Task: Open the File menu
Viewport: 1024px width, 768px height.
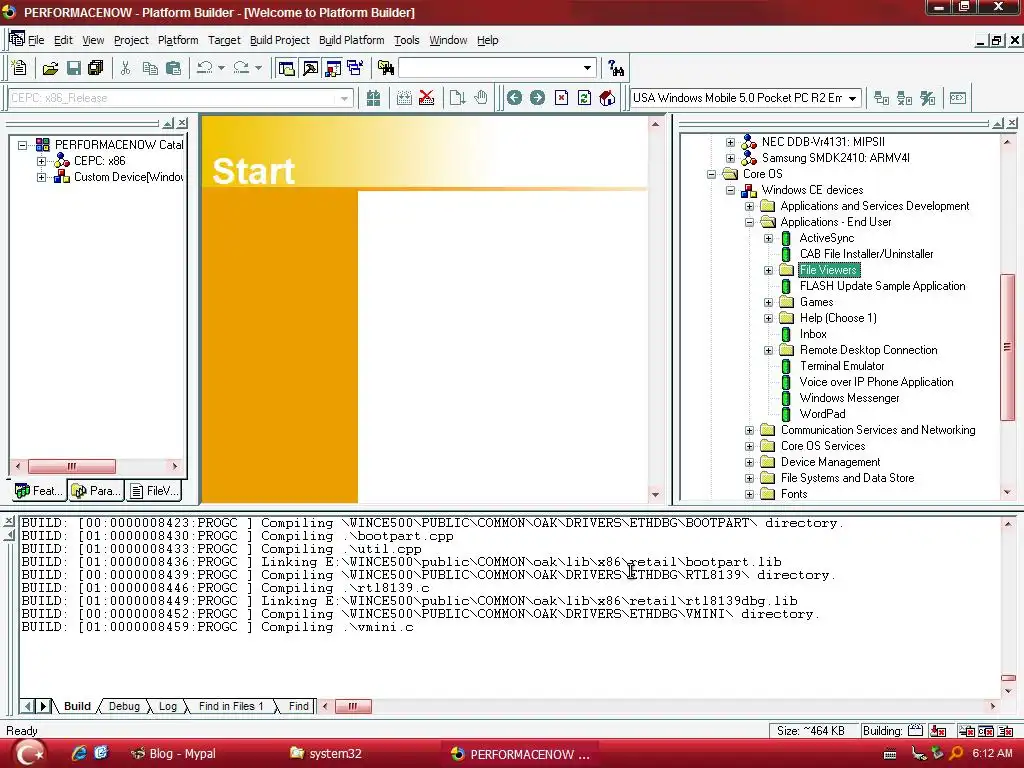Action: pos(36,40)
